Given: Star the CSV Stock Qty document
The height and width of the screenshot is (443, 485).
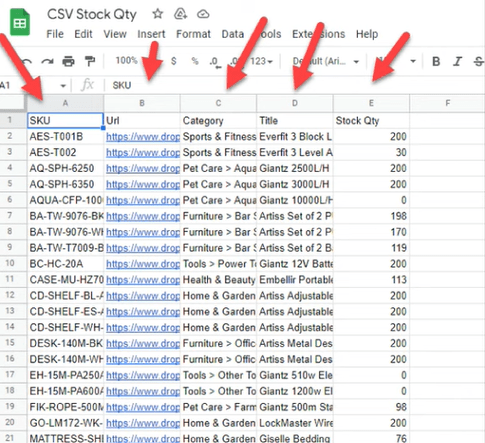Looking at the screenshot, I should (158, 14).
